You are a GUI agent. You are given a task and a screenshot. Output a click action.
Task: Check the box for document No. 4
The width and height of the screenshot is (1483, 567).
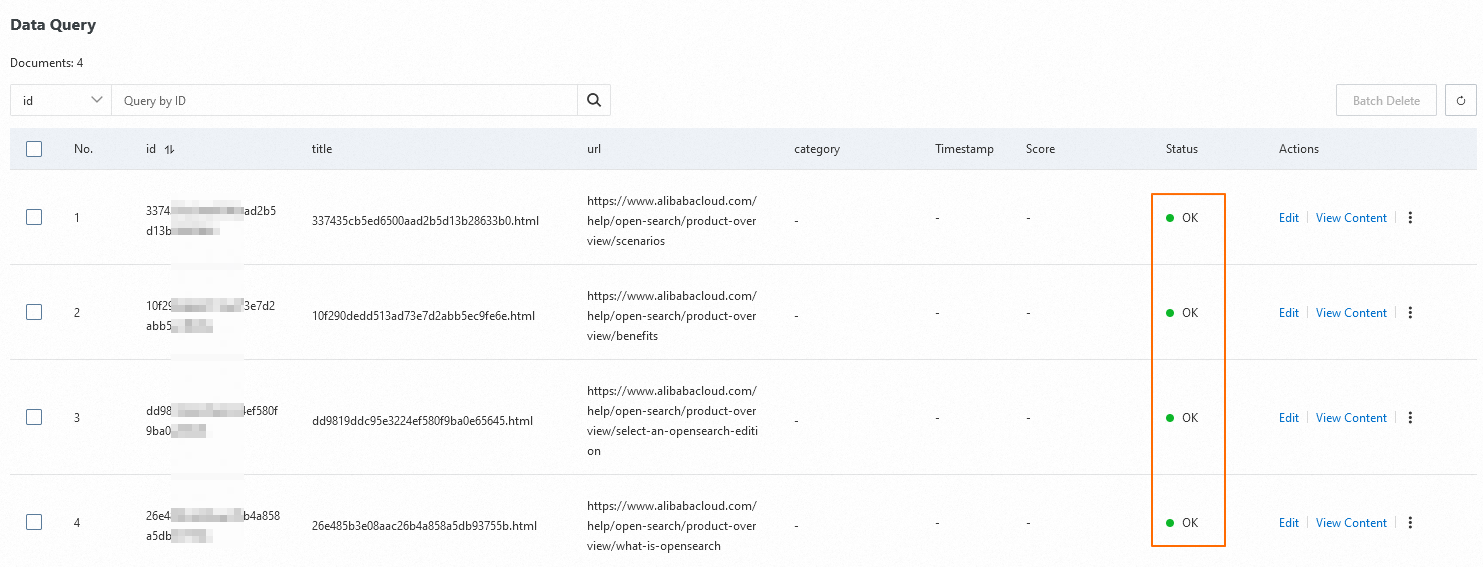34,522
